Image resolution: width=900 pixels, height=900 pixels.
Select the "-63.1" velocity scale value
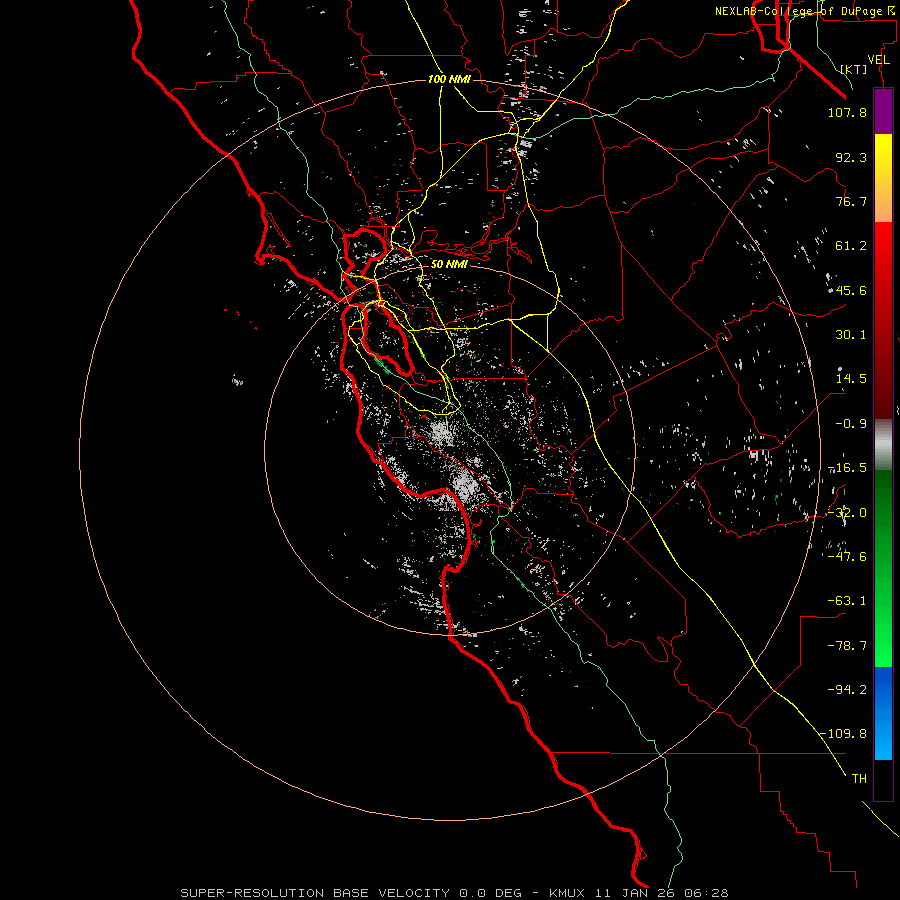coord(847,601)
